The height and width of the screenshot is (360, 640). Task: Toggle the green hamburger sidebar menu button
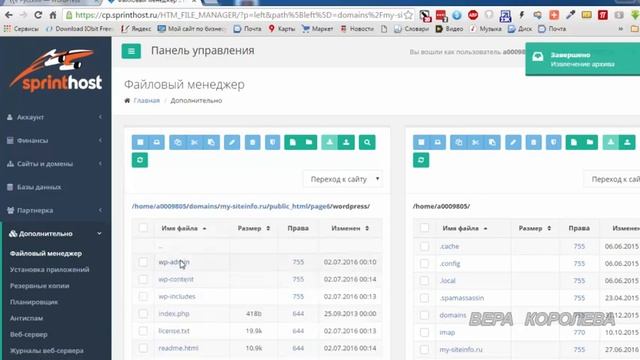(131, 51)
